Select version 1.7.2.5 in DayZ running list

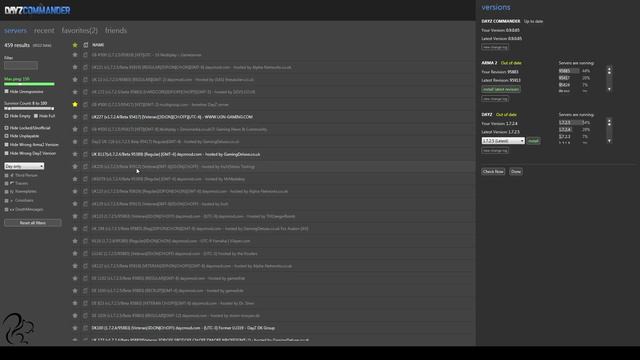click(x=574, y=122)
